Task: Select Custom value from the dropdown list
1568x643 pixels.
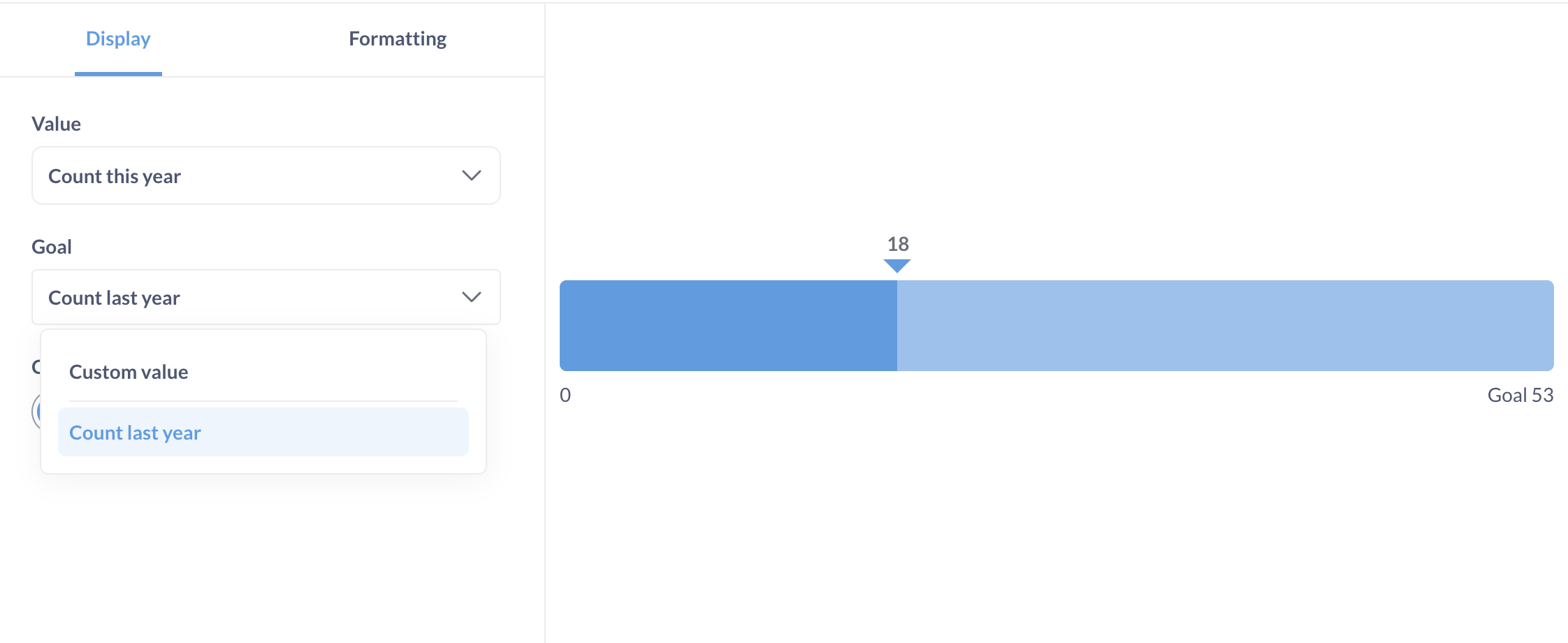Action: (x=128, y=371)
